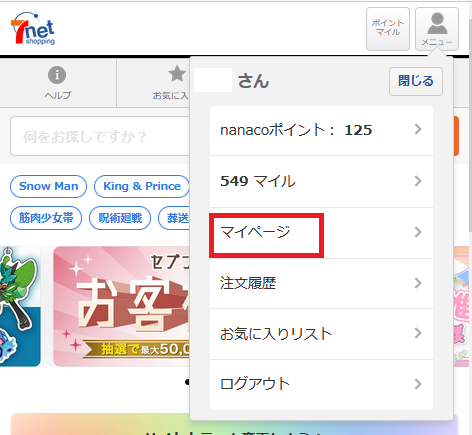Click chevron beside nanacoポイント row
Viewport: 472px width, 435px height.
(418, 129)
